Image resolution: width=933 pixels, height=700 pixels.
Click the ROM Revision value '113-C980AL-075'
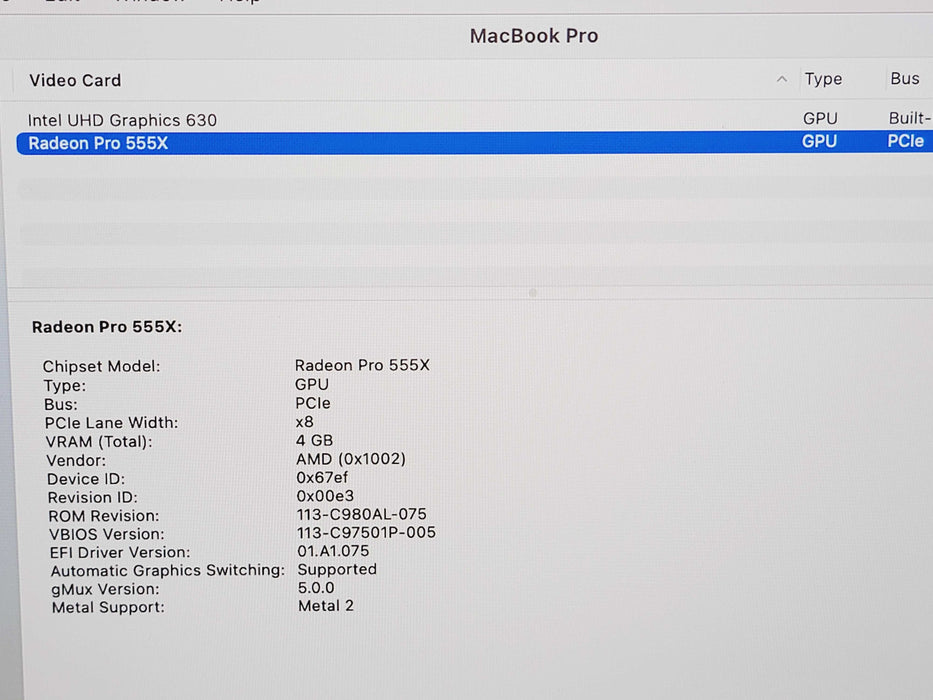[x=362, y=514]
